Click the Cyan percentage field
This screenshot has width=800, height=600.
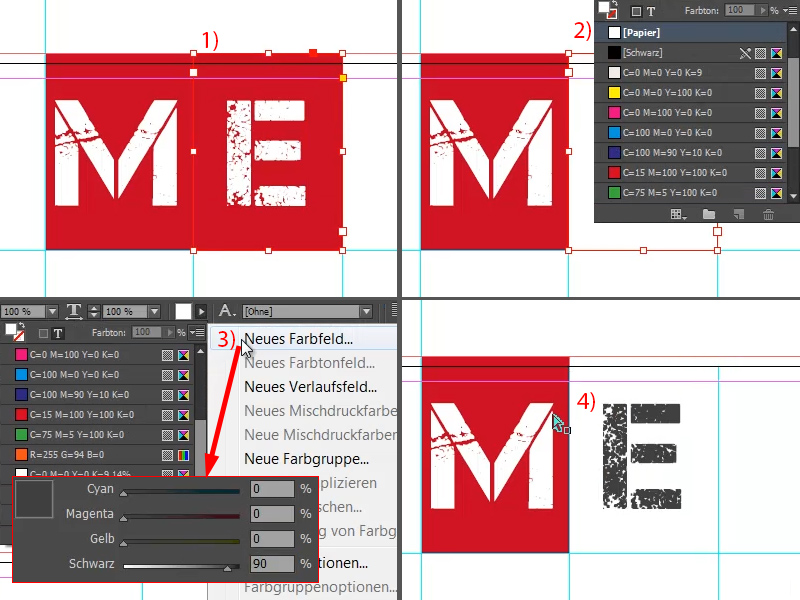pyautogui.click(x=272, y=489)
